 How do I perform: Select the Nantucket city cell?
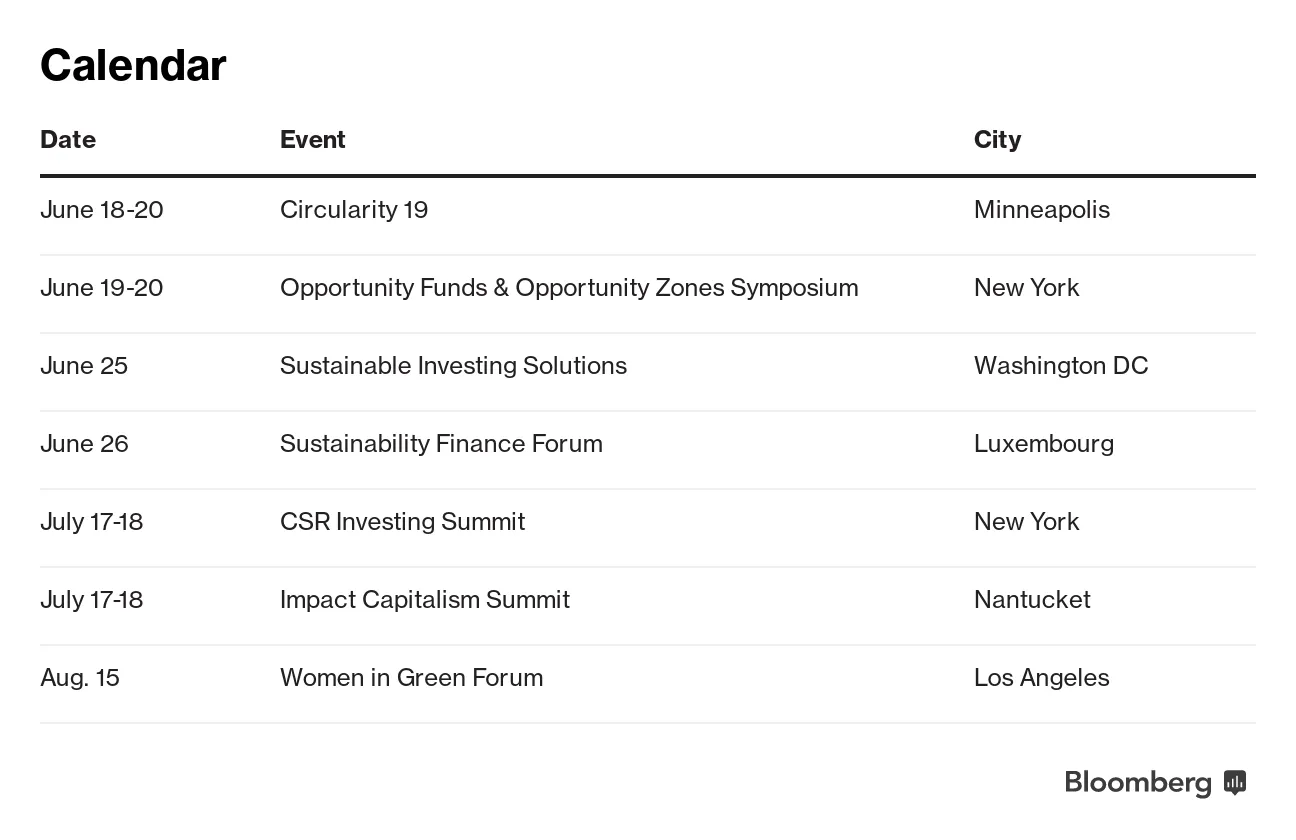click(1032, 599)
